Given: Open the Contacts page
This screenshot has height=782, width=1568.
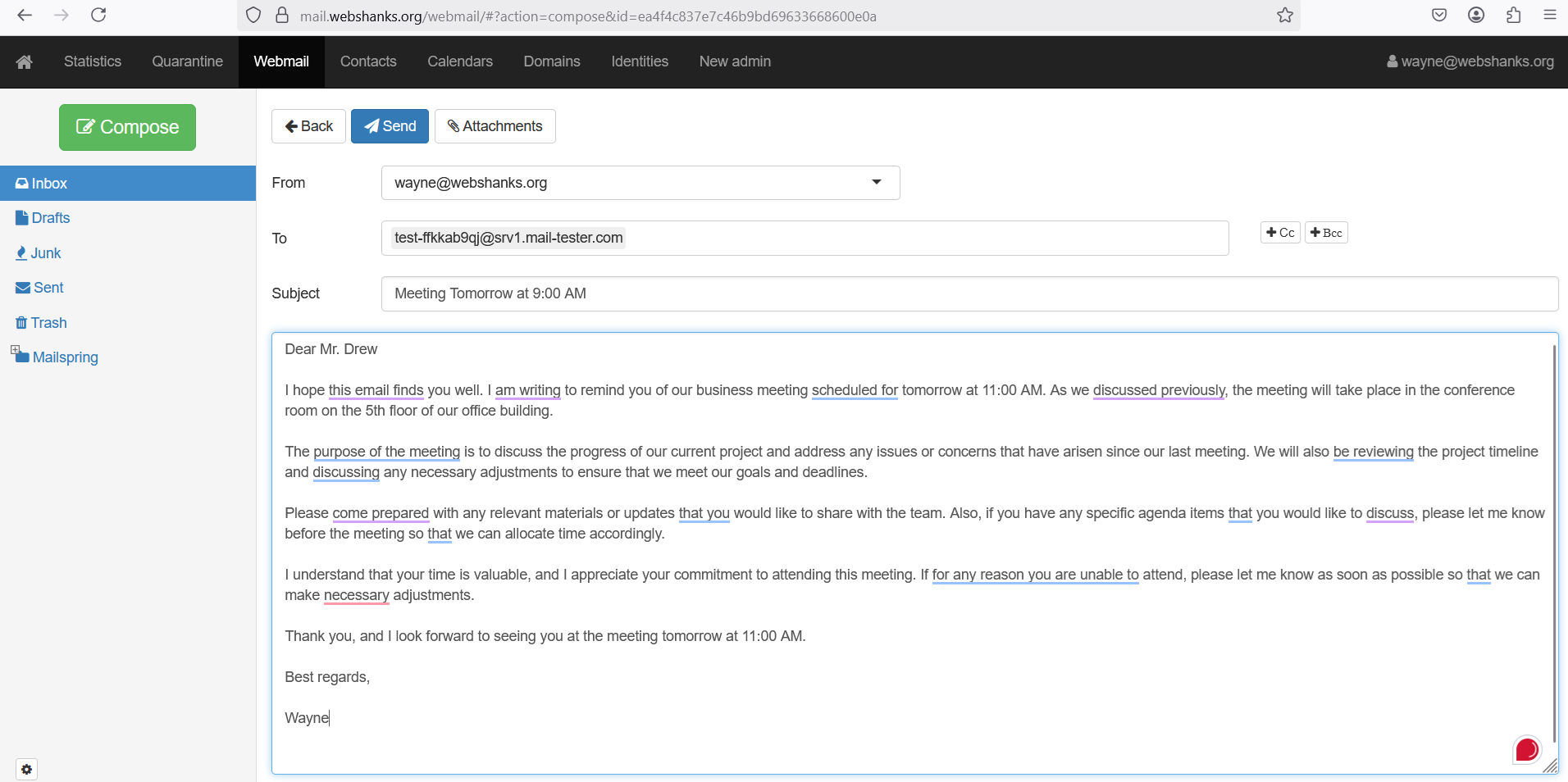Looking at the screenshot, I should click(x=368, y=61).
